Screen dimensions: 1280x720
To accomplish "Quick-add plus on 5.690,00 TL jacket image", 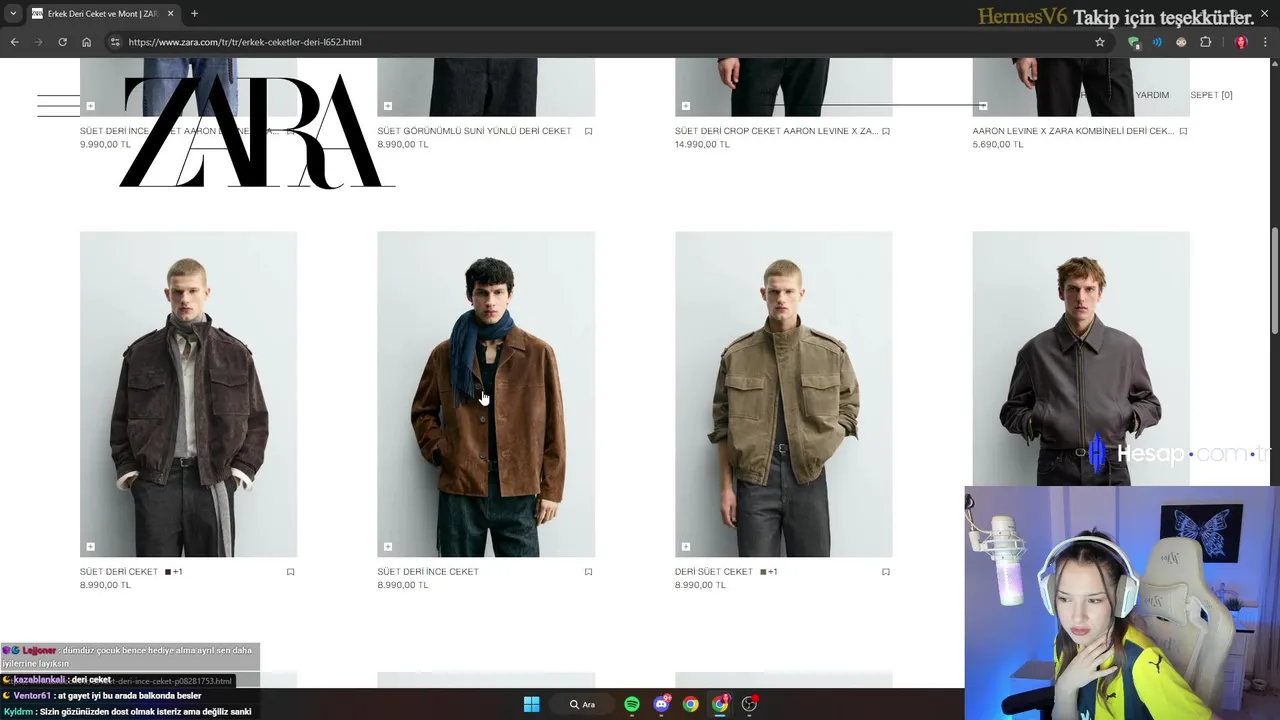I will [983, 106].
